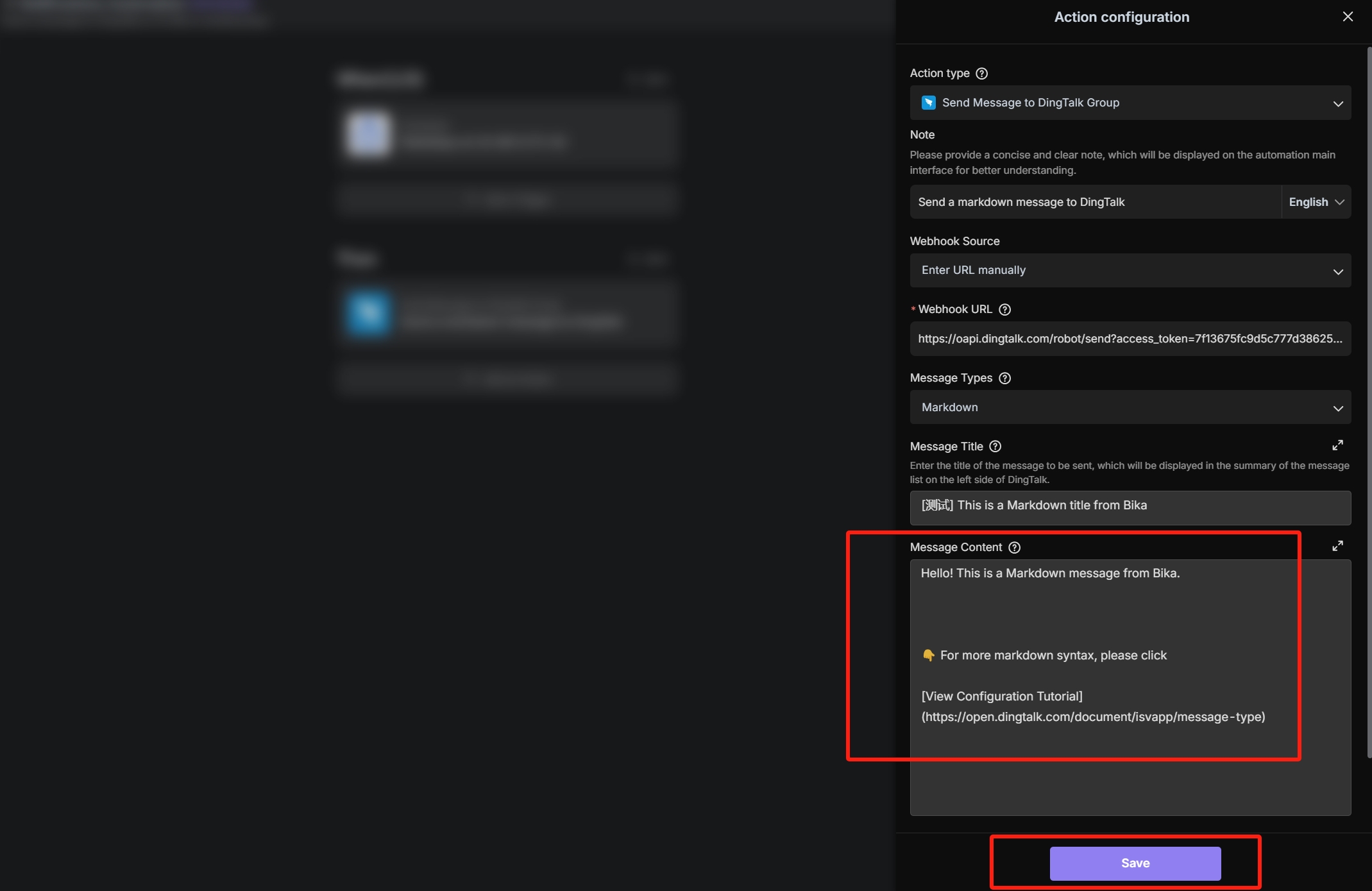Open the Webhook Source dropdown

pyautogui.click(x=1130, y=270)
